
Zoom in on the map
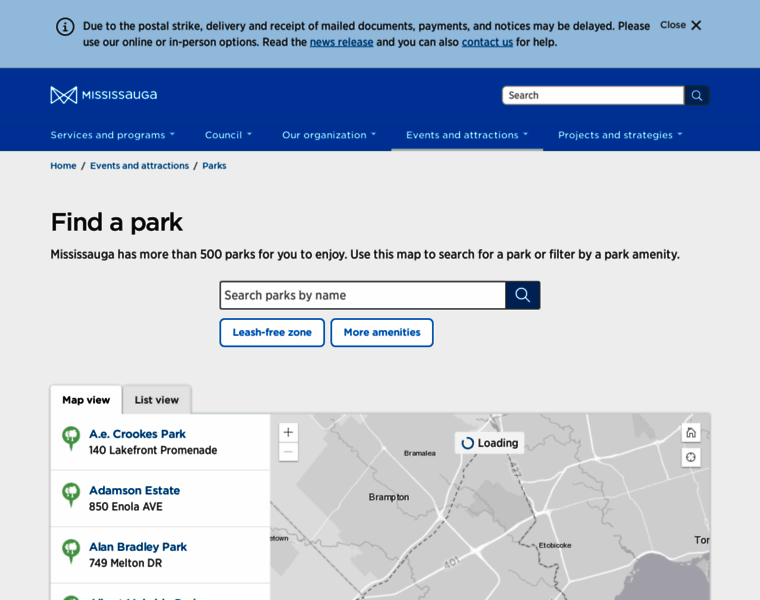point(288,432)
